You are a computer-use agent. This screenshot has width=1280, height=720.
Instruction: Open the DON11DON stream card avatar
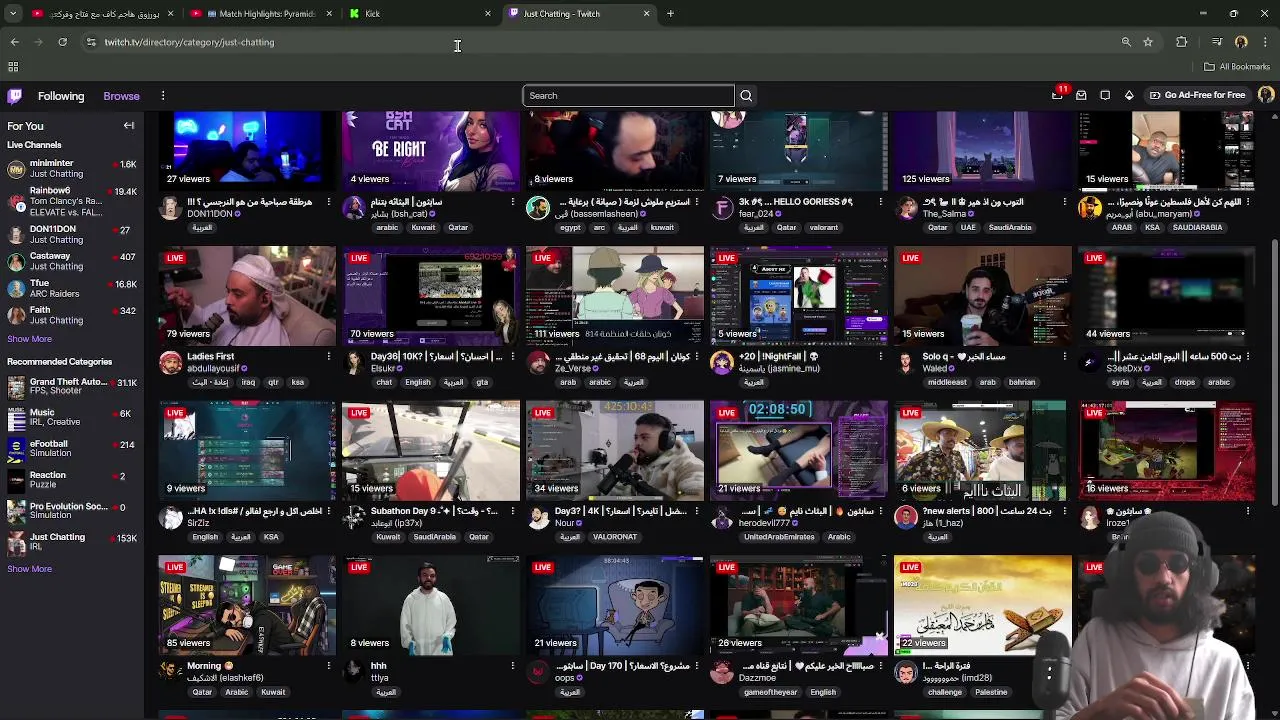pos(170,208)
